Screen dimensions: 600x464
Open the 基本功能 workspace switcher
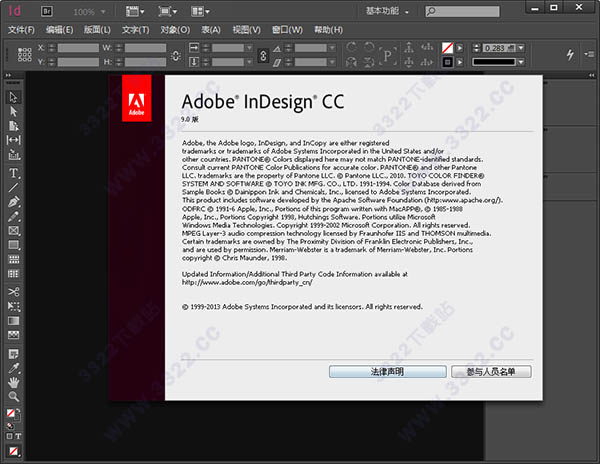point(387,11)
